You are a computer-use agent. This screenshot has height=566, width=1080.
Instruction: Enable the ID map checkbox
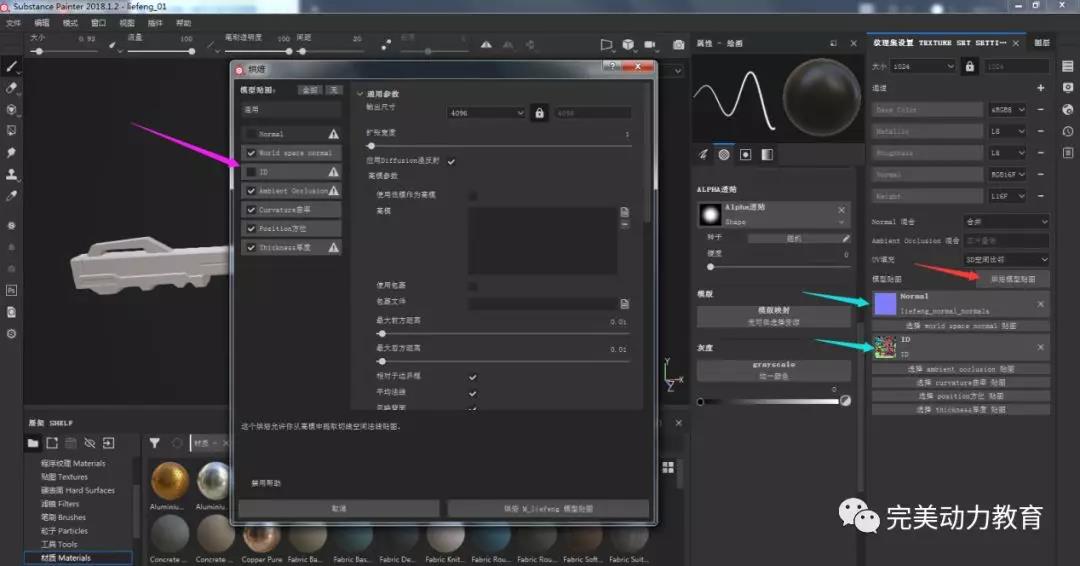coord(251,172)
